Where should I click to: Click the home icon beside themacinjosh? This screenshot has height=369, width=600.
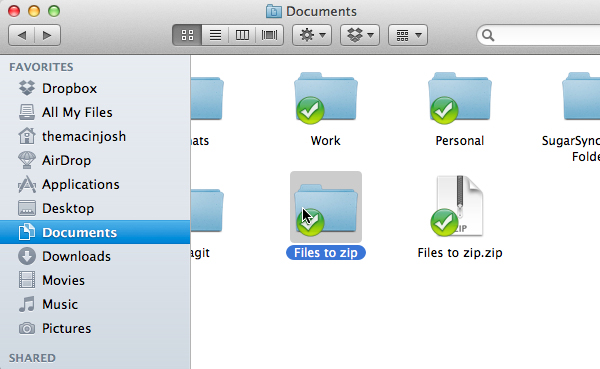coord(27,136)
